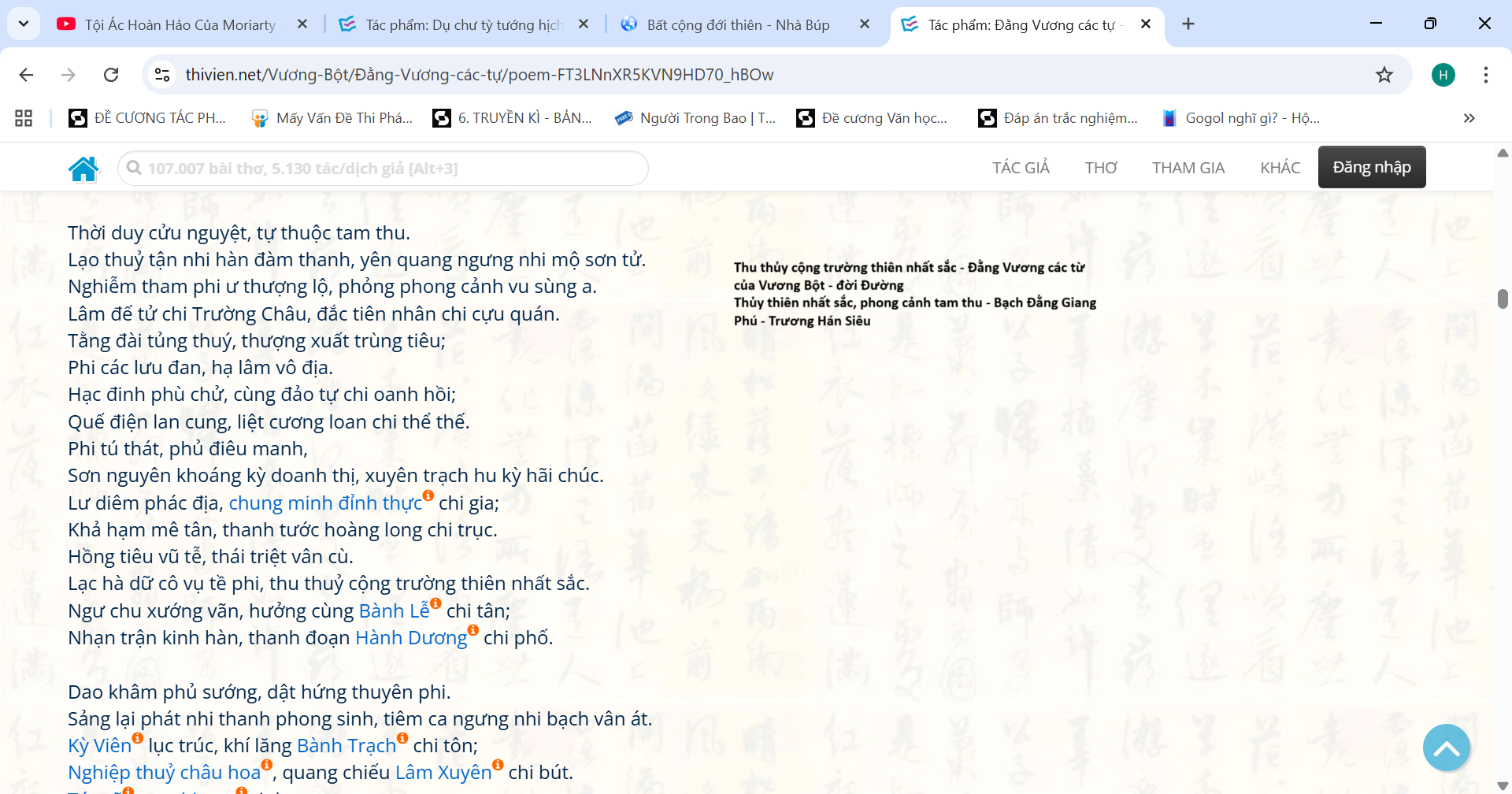Click the scroll-to-top arrow button
The height and width of the screenshot is (794, 1512).
[1446, 748]
